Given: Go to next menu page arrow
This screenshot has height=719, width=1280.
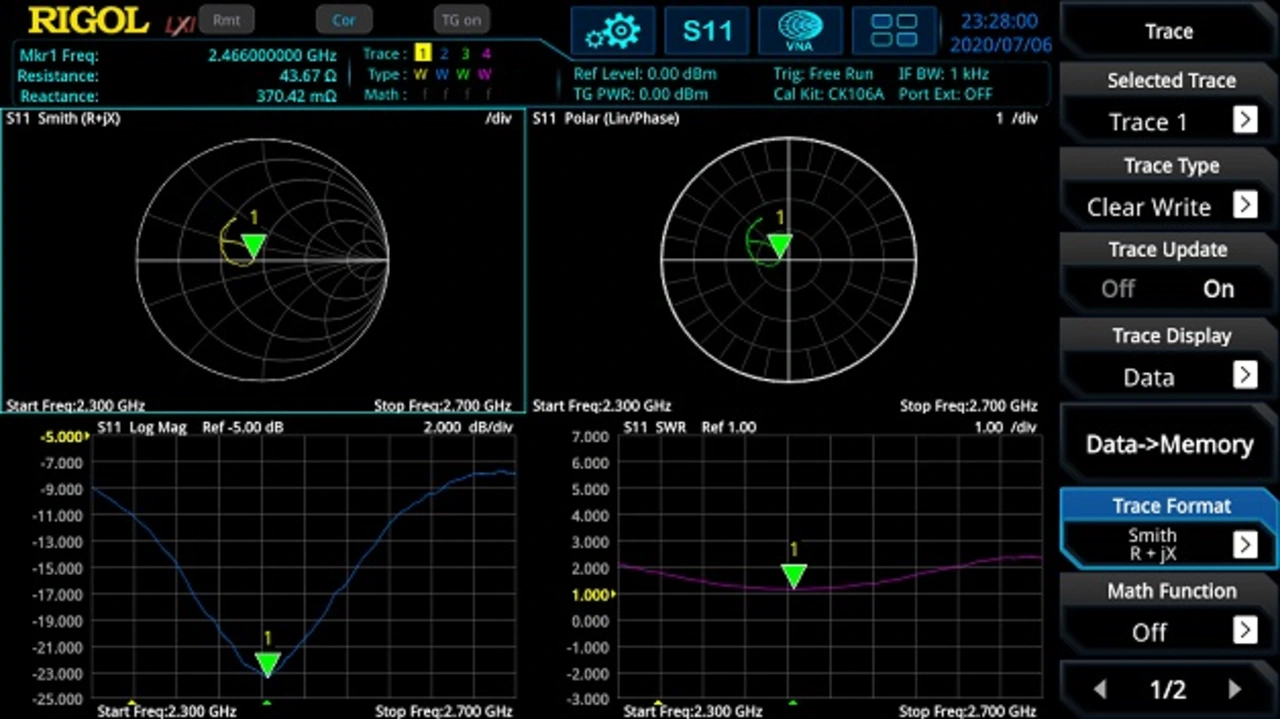Looking at the screenshot, I should [1236, 689].
